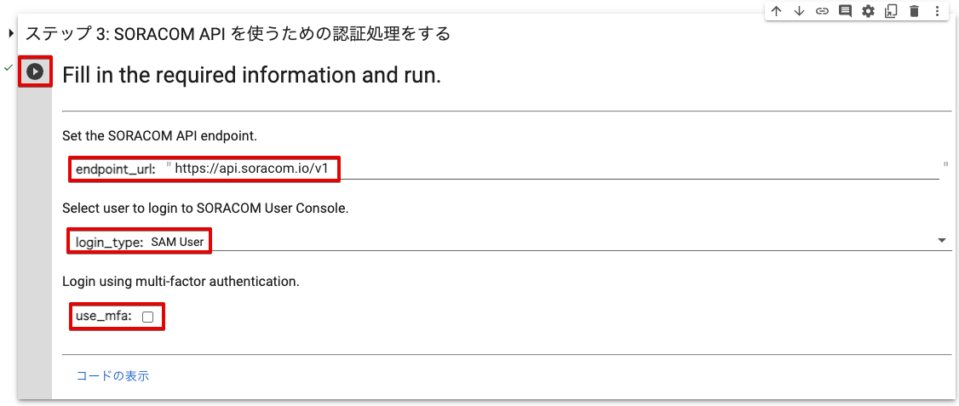Open editor settings gear icon
This screenshot has height=406, width=959.
pos(868,12)
